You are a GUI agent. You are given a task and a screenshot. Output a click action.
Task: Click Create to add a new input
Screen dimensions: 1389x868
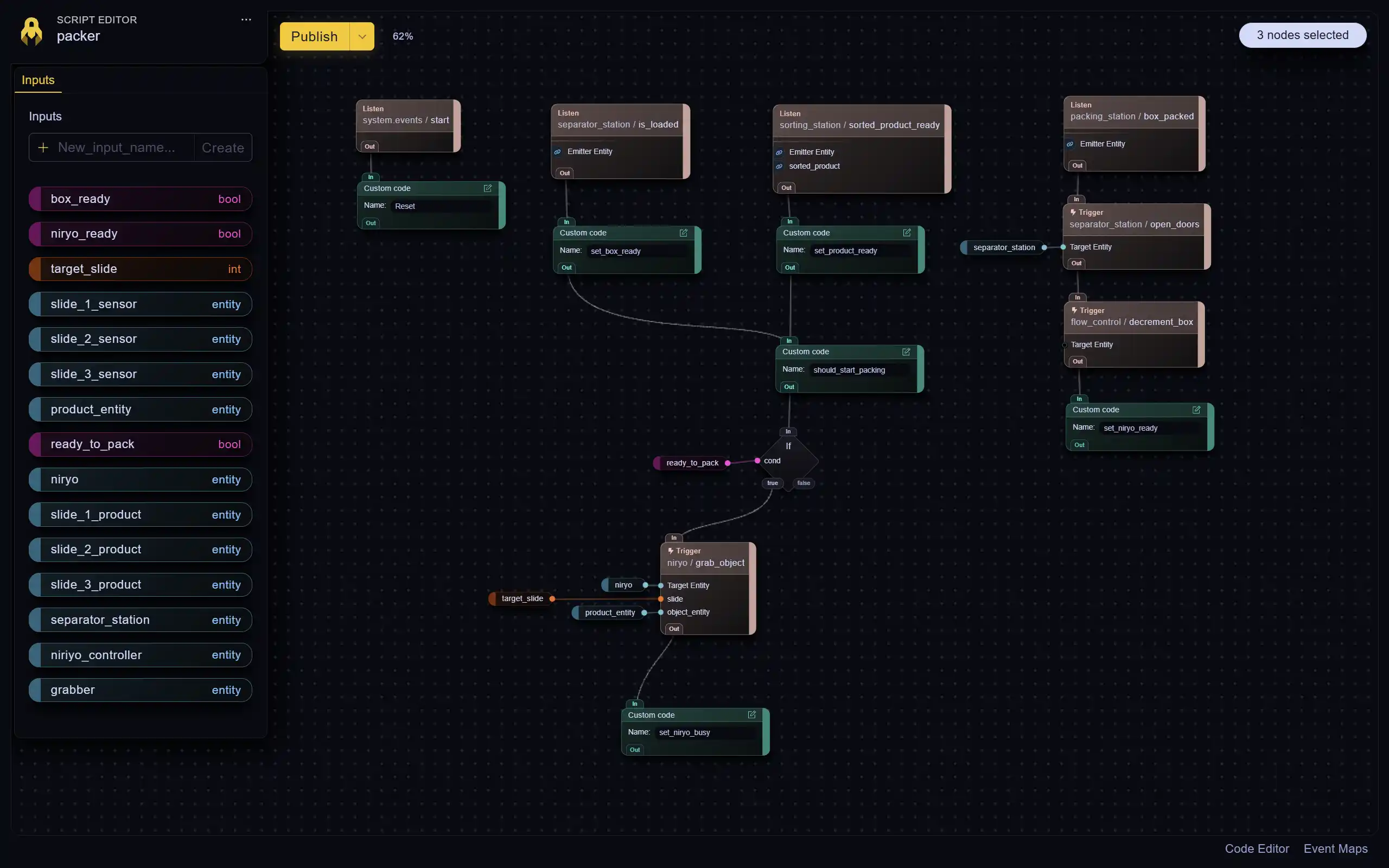(x=222, y=148)
